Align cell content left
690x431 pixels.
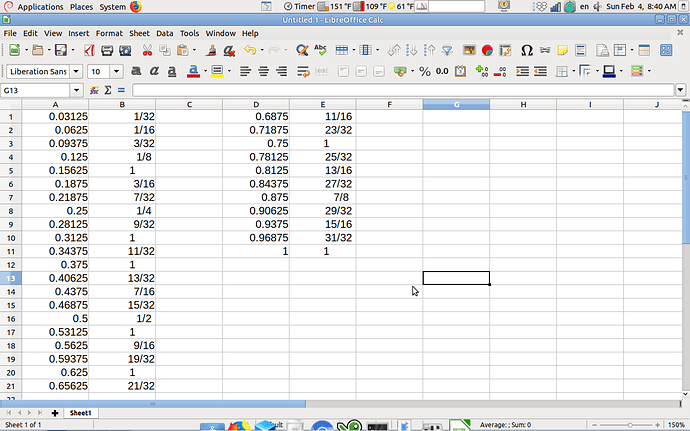[x=245, y=71]
